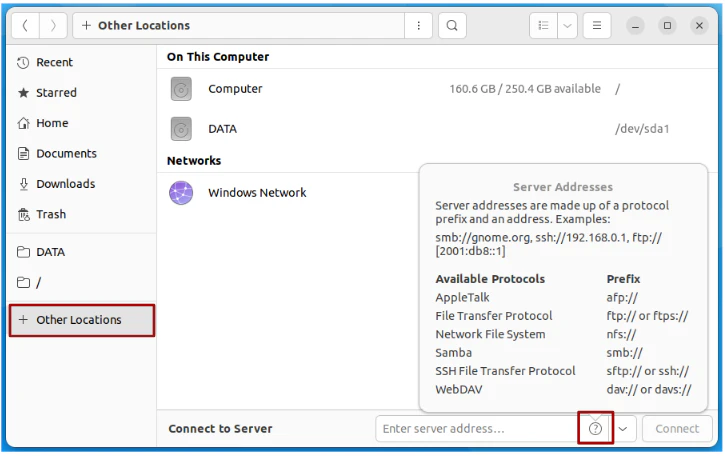Open the hamburger main menu
Screen dimensions: 725x456
pos(597,25)
